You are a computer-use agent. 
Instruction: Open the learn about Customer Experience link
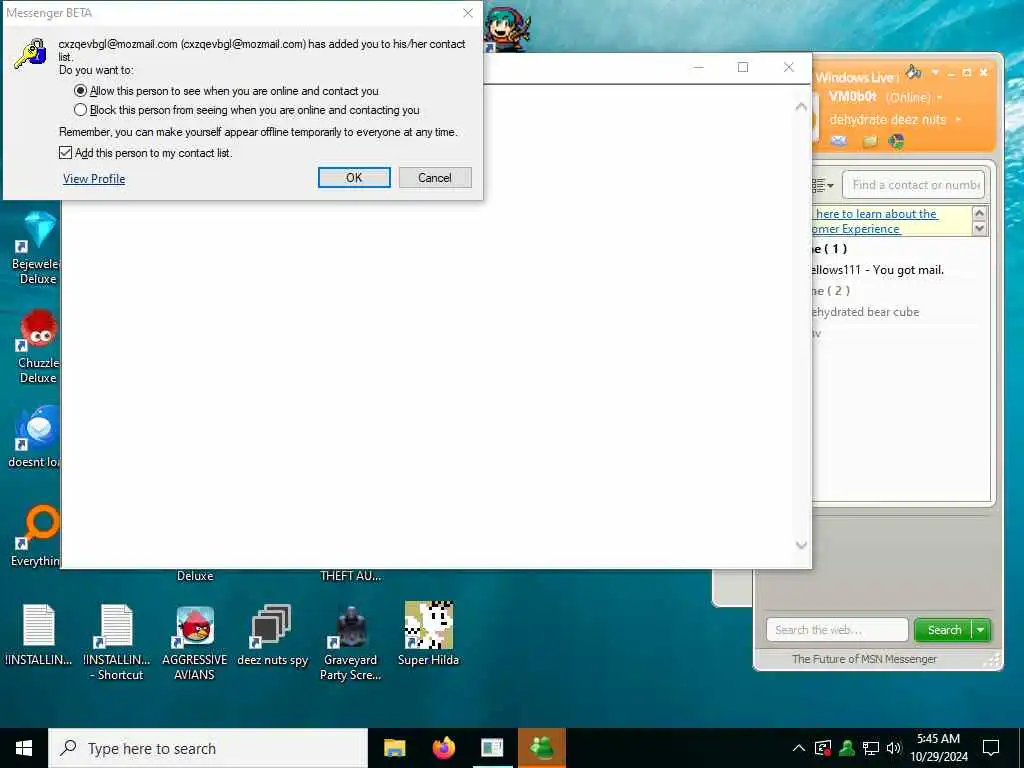coord(875,221)
